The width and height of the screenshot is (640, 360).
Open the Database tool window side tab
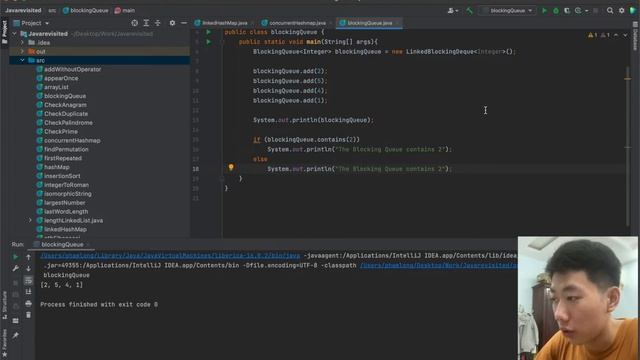tap(636, 36)
